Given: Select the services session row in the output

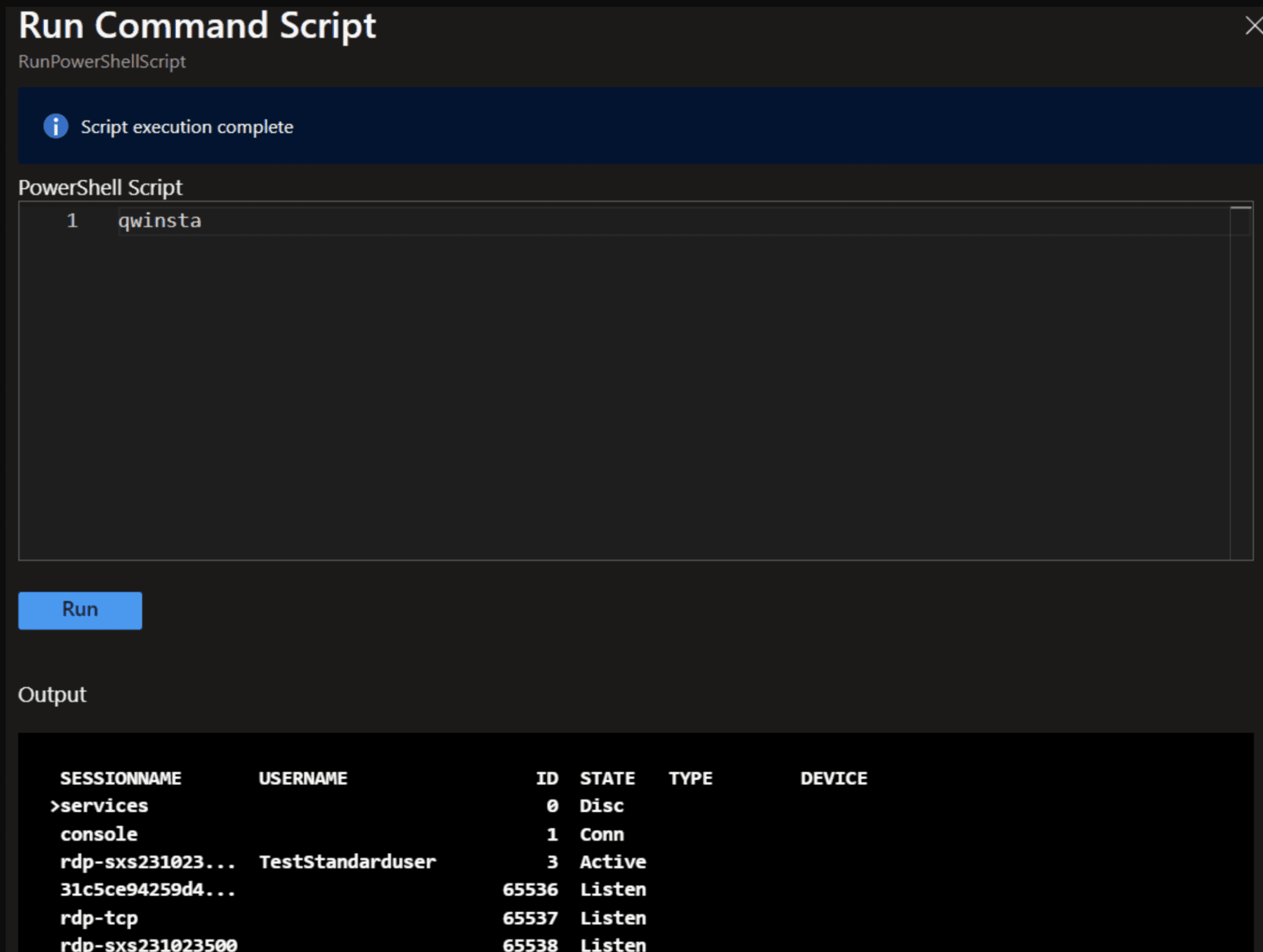Looking at the screenshot, I should 104,805.
